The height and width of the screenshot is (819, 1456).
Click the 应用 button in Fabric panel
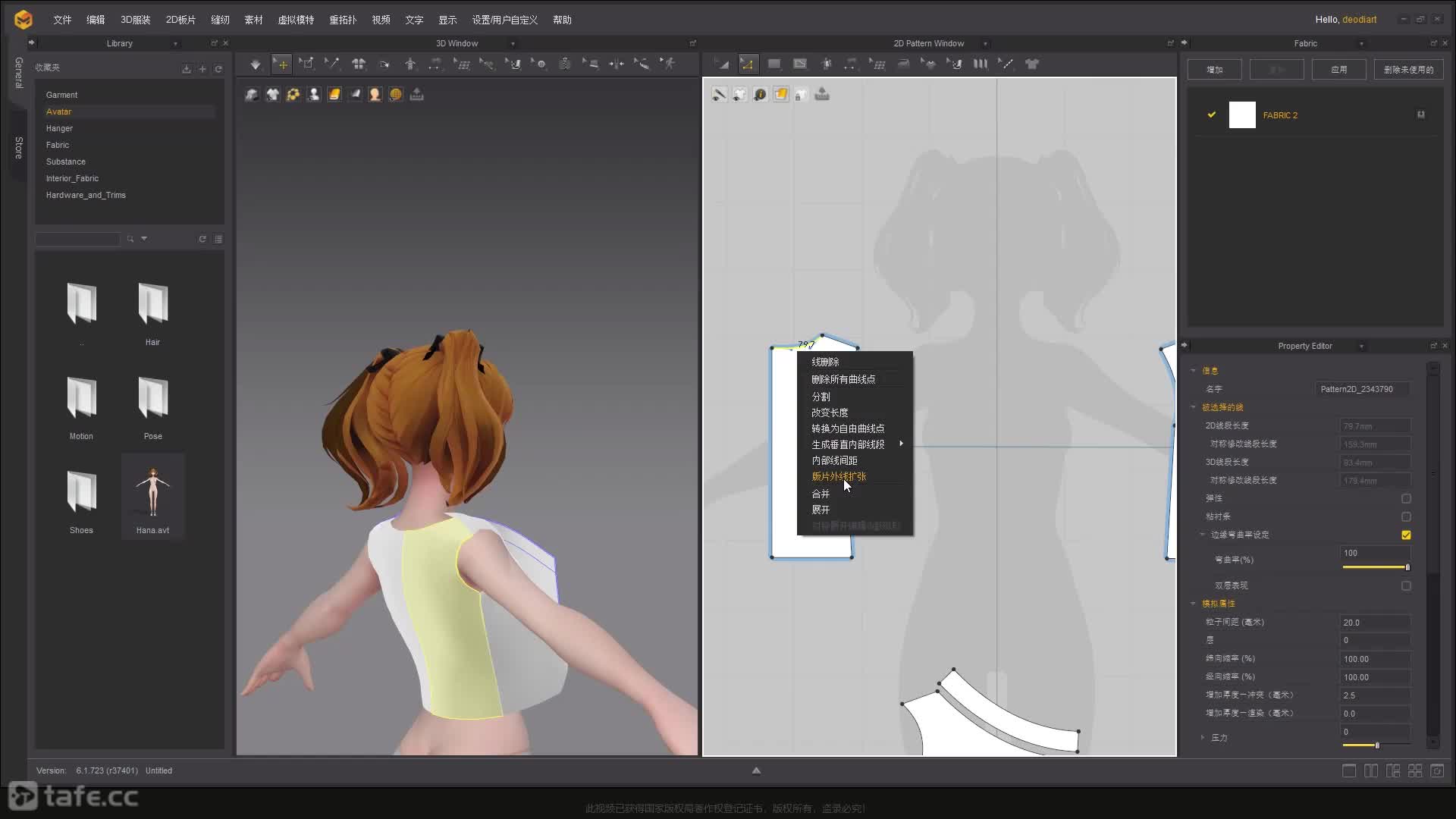click(x=1339, y=70)
